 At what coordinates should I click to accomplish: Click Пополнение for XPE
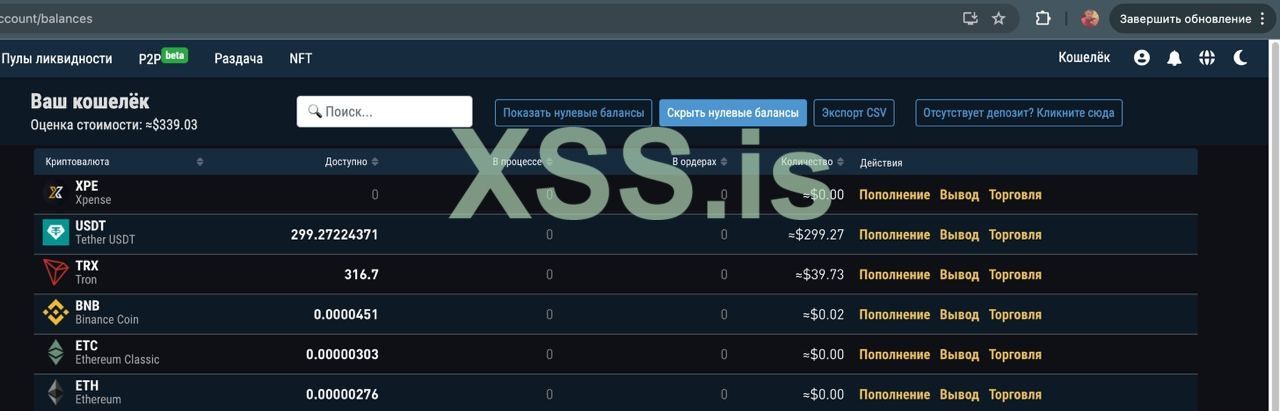894,194
